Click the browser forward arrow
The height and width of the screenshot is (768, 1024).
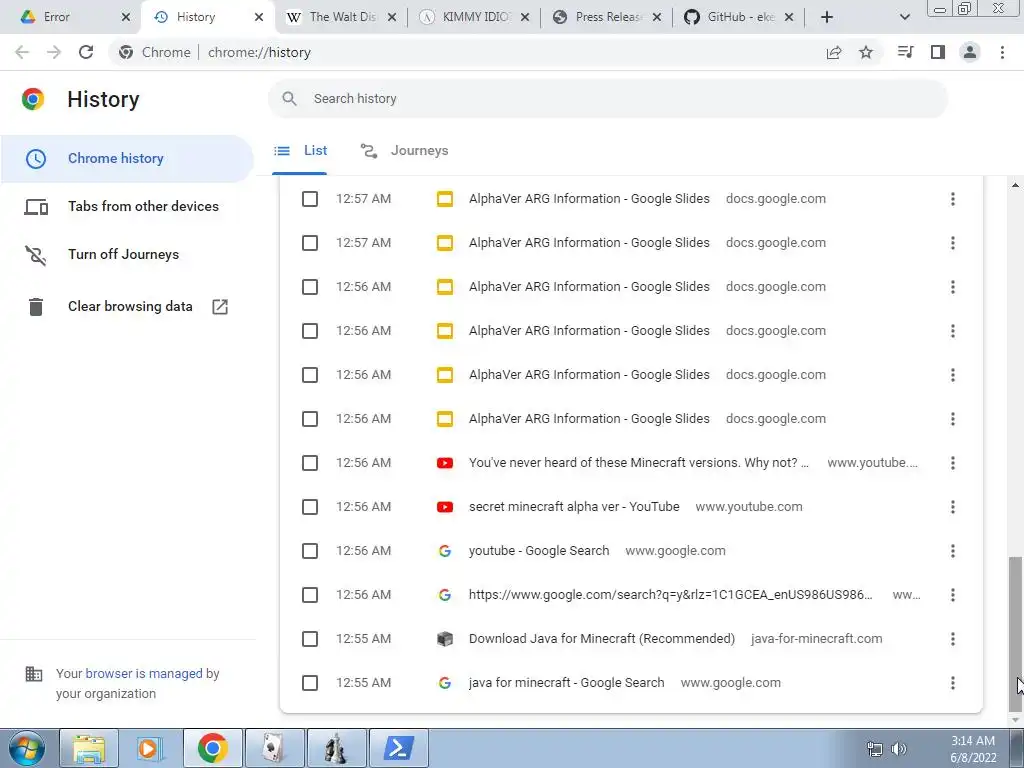tap(54, 52)
